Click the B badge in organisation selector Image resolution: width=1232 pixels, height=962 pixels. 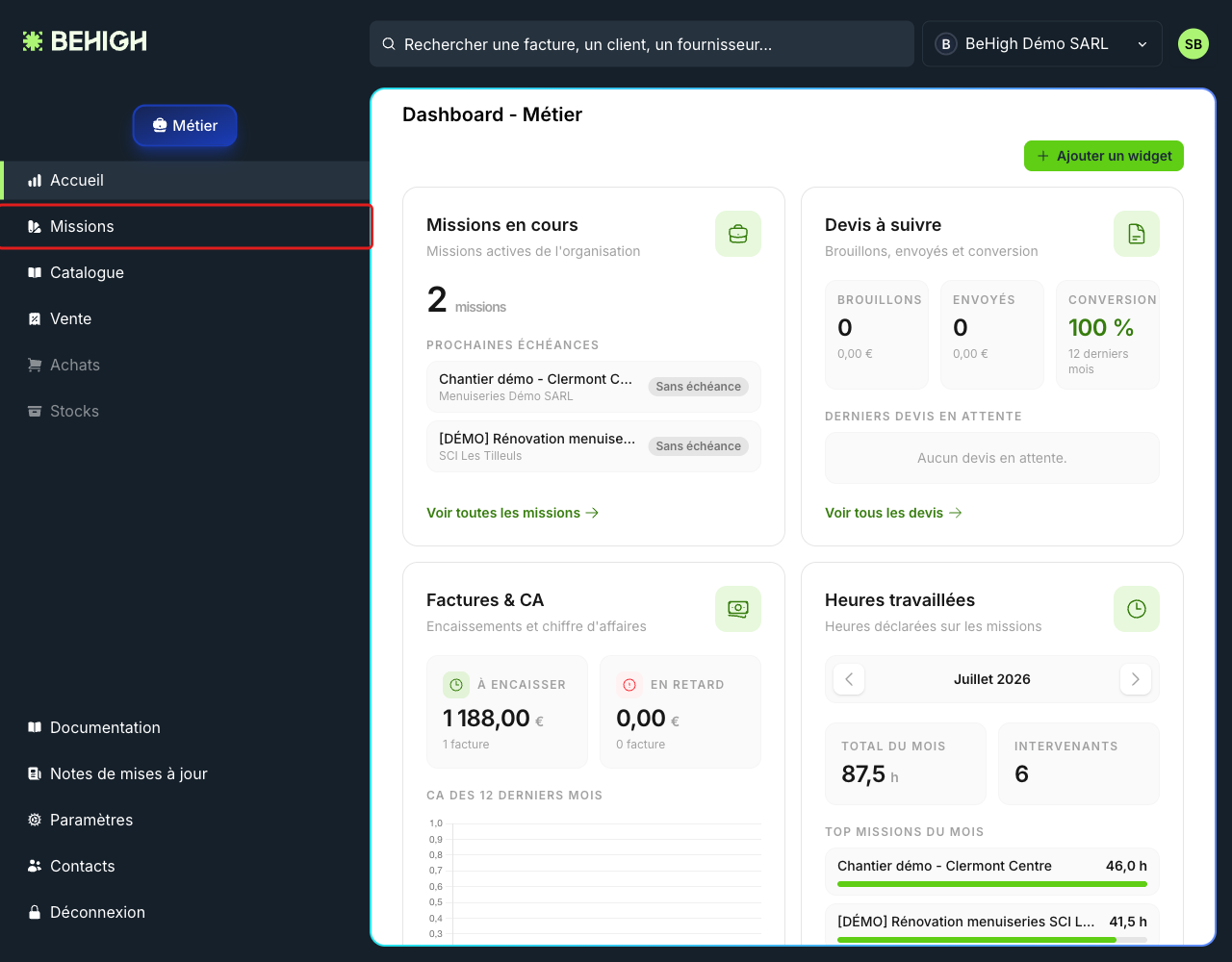pyautogui.click(x=946, y=44)
